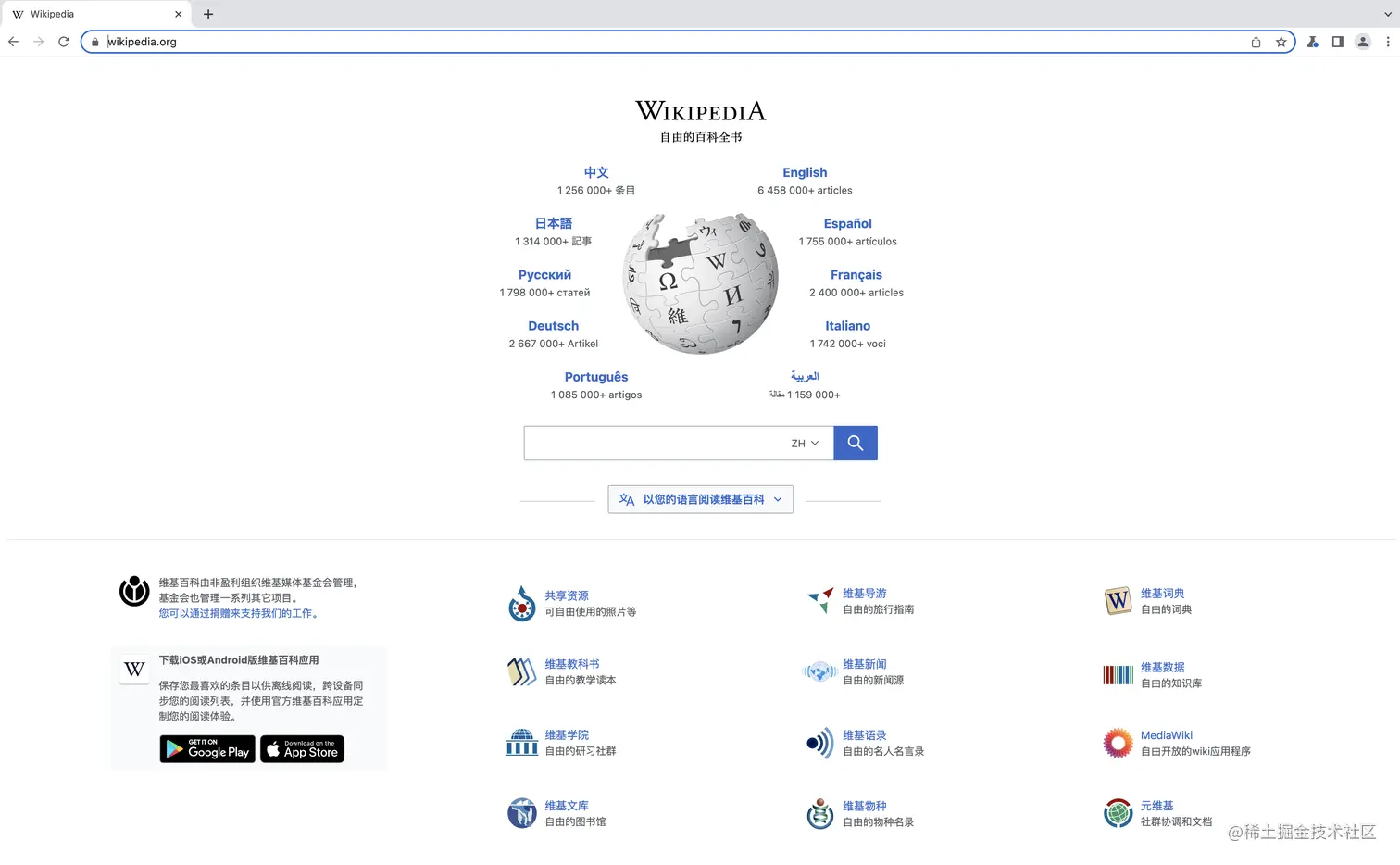This screenshot has width=1400, height=865.
Task: Click the 维基教科书 text link
Action: coord(572,664)
